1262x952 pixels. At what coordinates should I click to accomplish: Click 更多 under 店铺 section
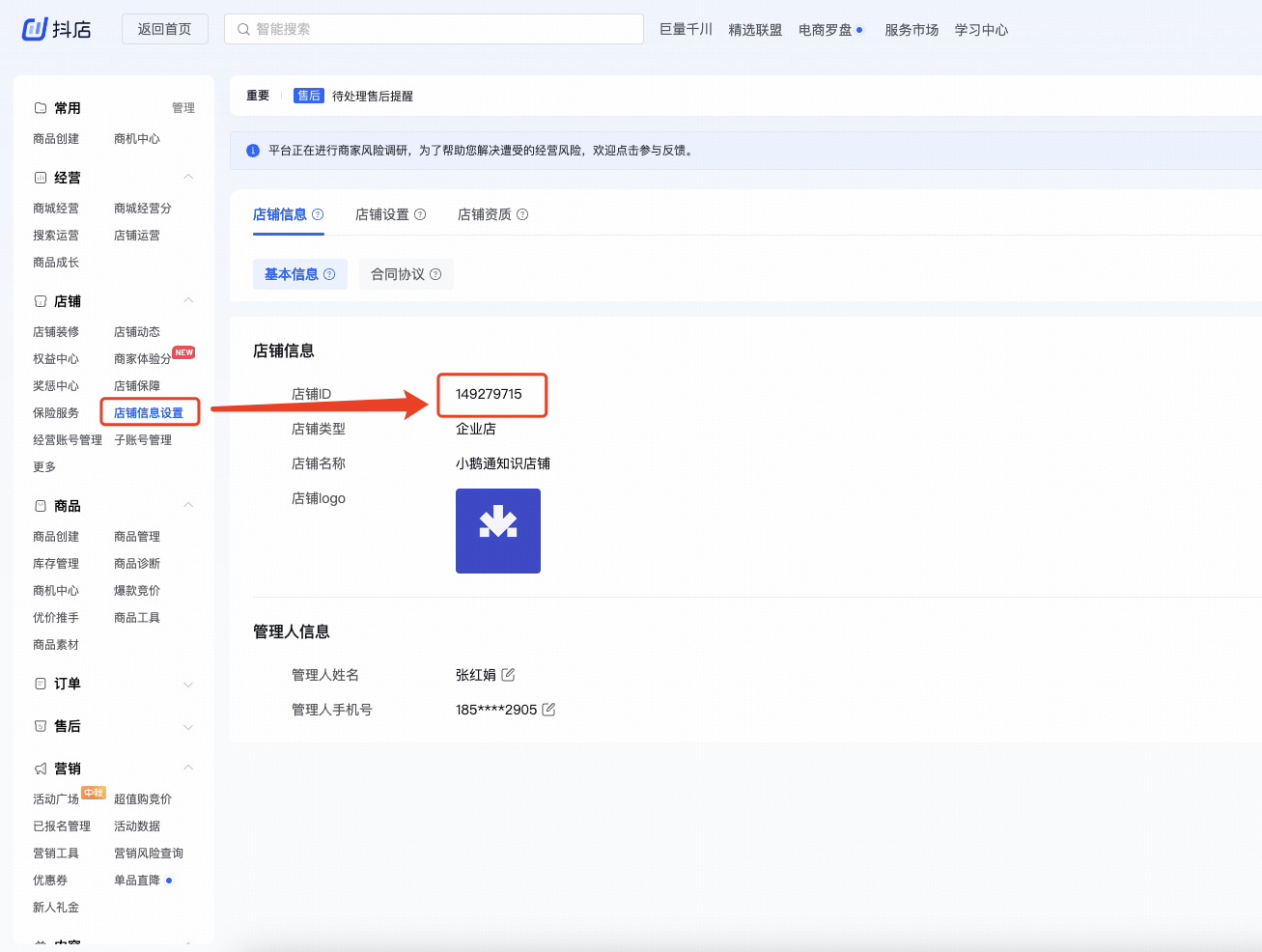[44, 466]
